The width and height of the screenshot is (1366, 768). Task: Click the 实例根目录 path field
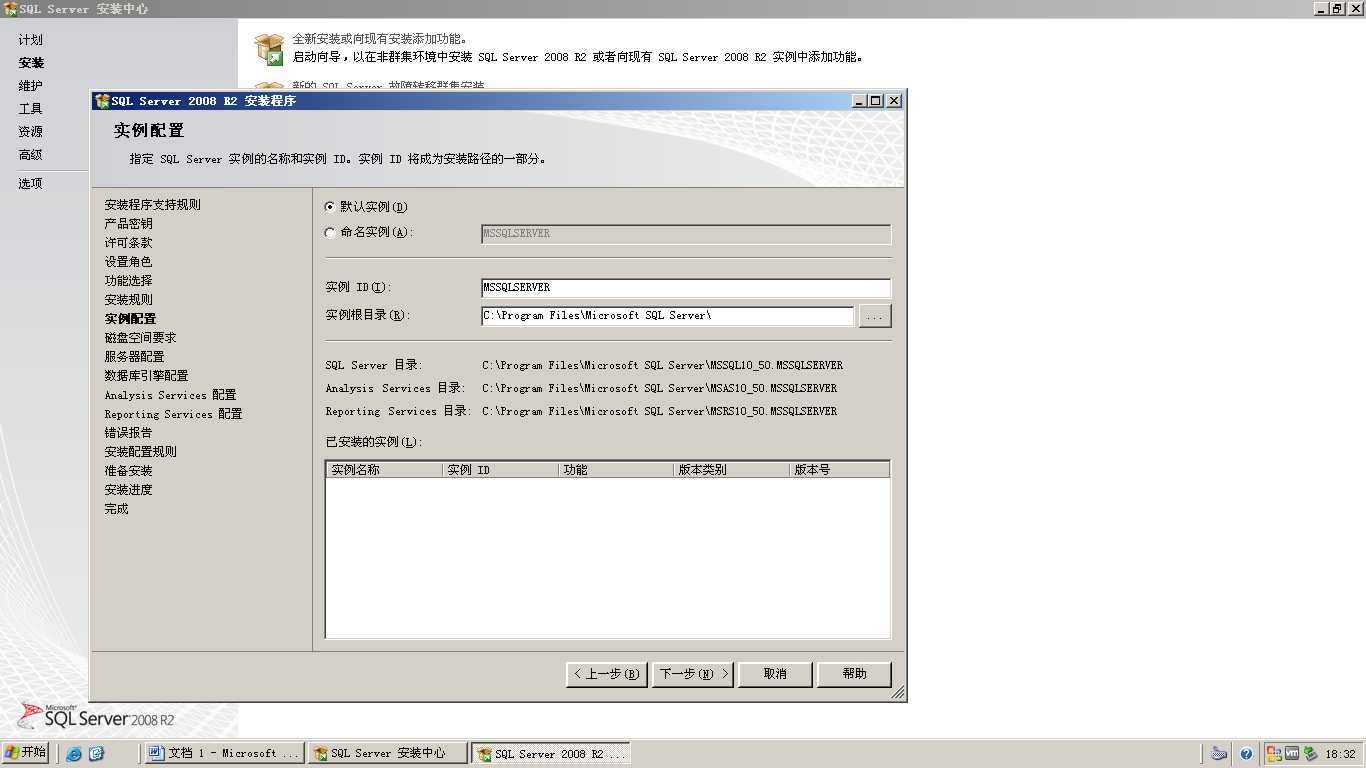click(668, 316)
